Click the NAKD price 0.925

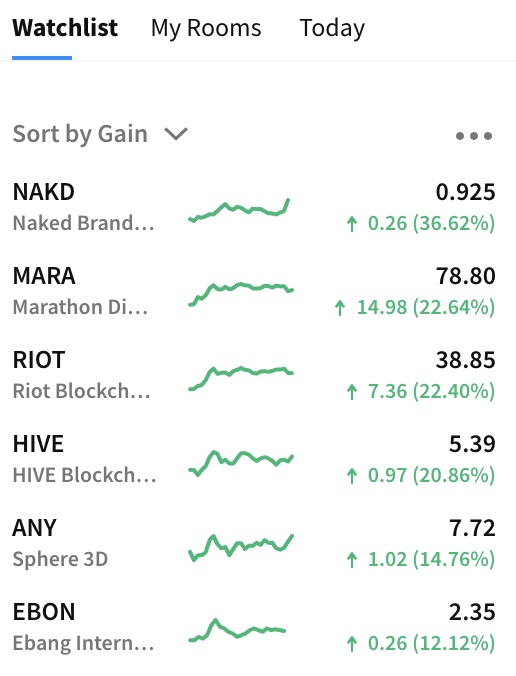coord(466,192)
